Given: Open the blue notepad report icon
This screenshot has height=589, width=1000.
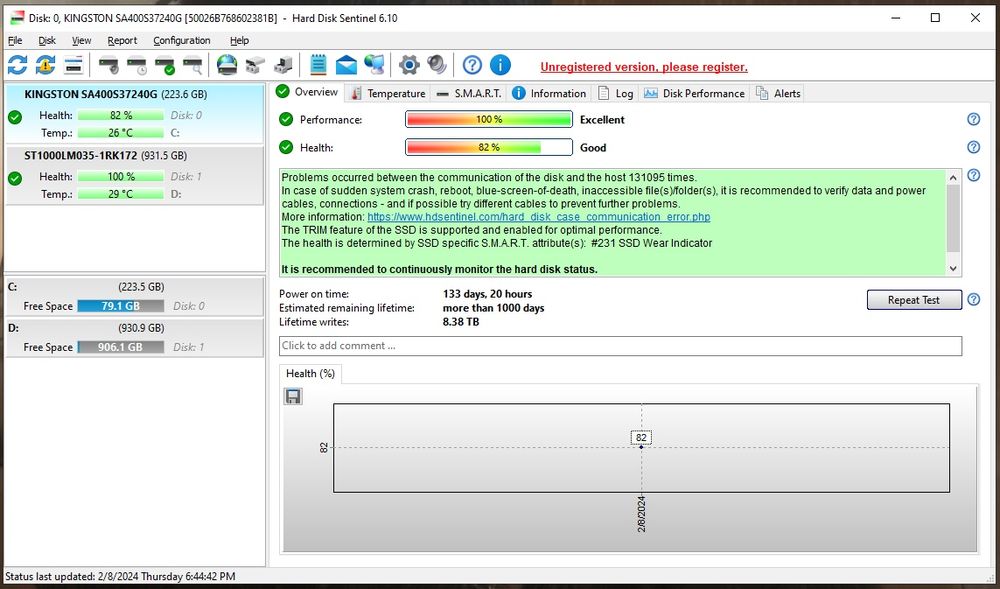Looking at the screenshot, I should [318, 65].
